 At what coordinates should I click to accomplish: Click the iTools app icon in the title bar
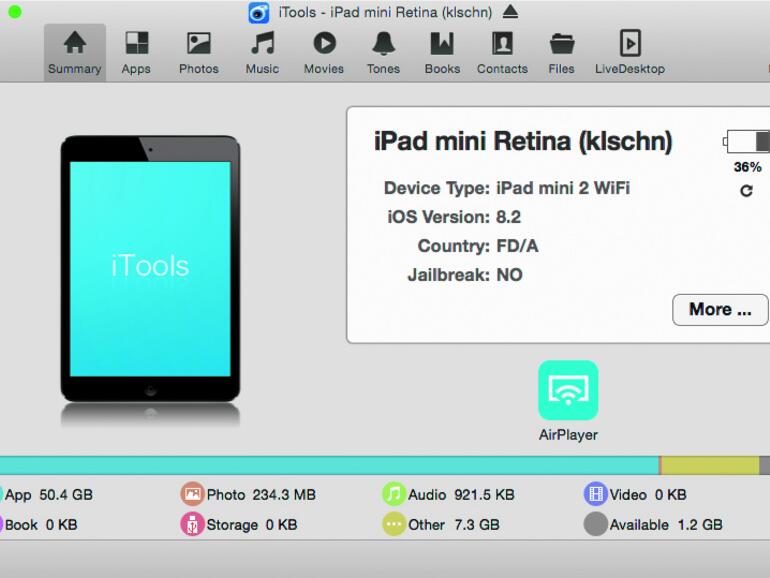pyautogui.click(x=259, y=13)
